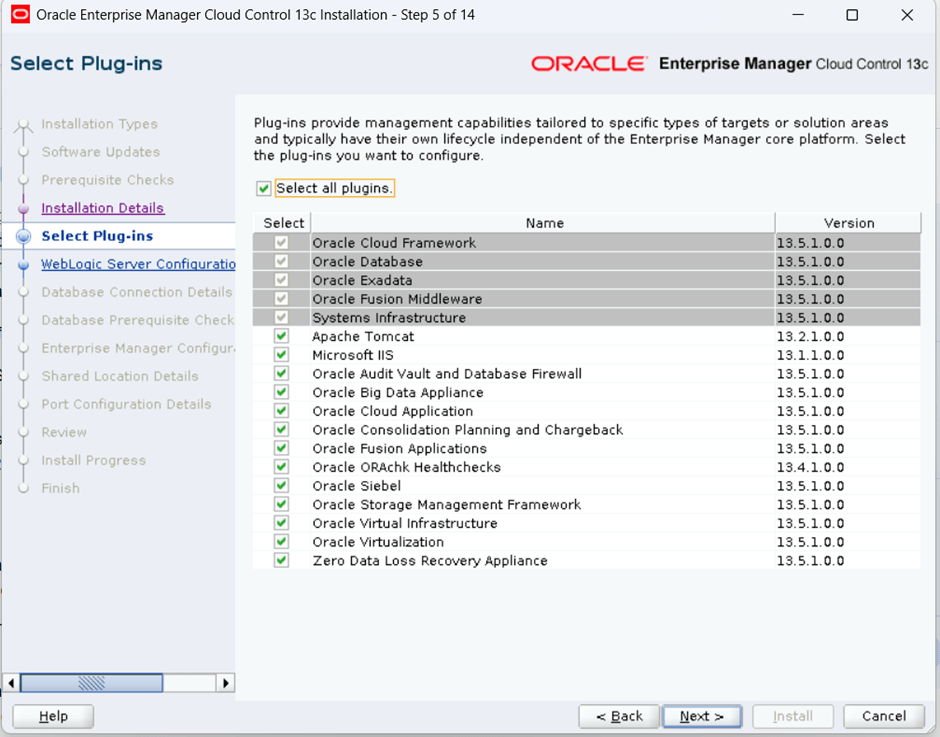Click the Installation Details step bullet icon
Viewport: 940px width, 737px height.
23,209
